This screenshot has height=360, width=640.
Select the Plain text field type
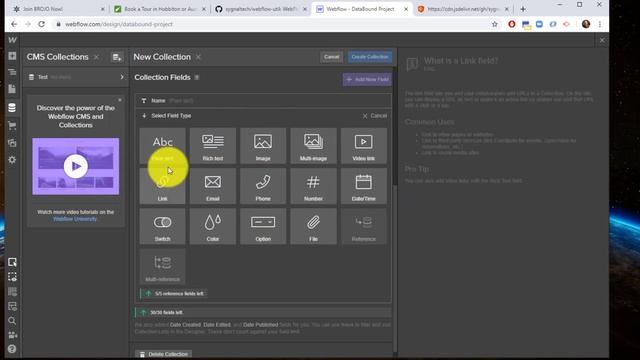(162, 146)
